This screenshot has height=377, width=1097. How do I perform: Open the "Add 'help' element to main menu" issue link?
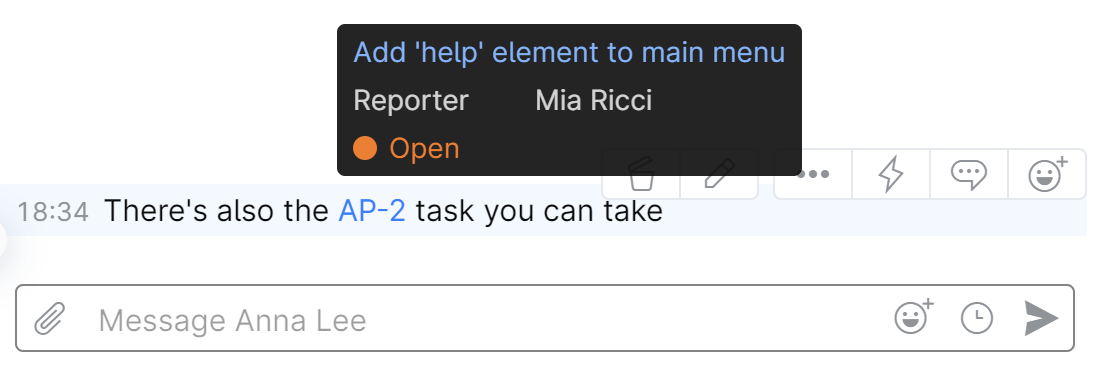click(569, 53)
